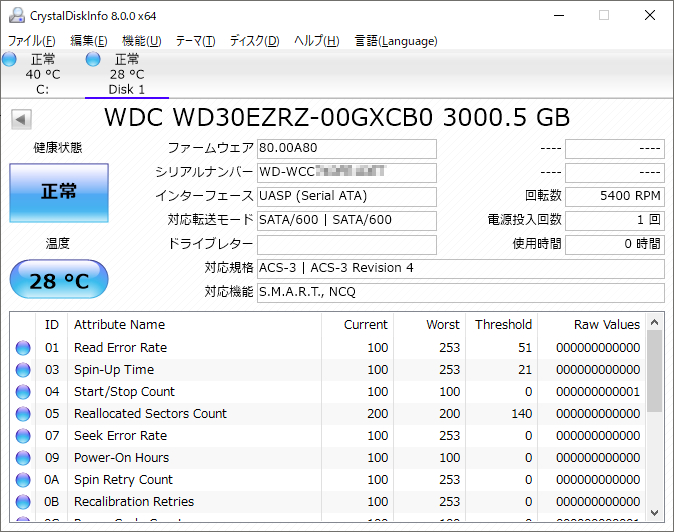This screenshot has width=674, height=532.
Task: Click status orb of Spin-Up Time row
Action: click(23, 370)
